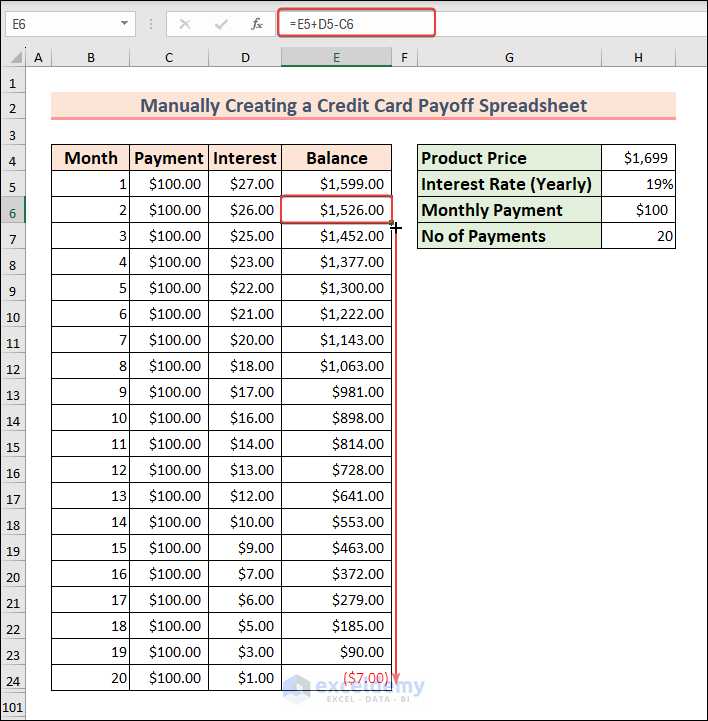708x721 pixels.
Task: Select the interest cell '$14.00'
Action: tap(245, 444)
